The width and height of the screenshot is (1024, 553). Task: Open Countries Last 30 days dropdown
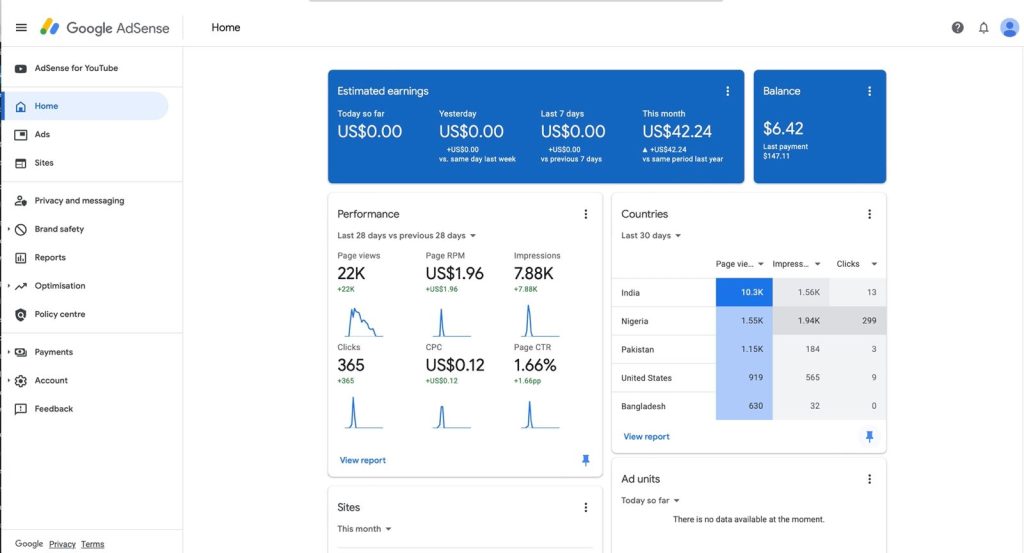click(651, 236)
